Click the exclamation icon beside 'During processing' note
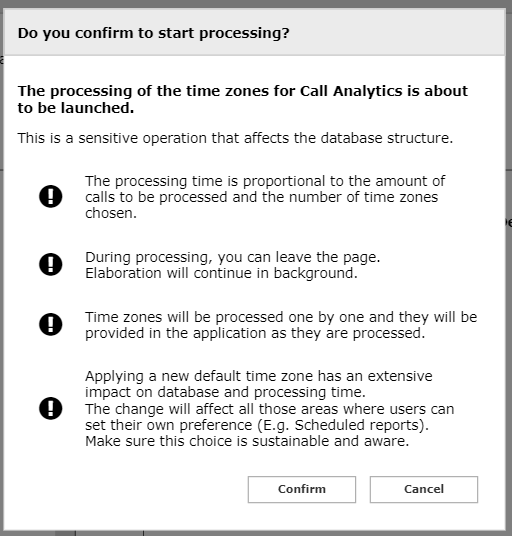Viewport: 512px width, 536px height. pyautogui.click(x=51, y=264)
